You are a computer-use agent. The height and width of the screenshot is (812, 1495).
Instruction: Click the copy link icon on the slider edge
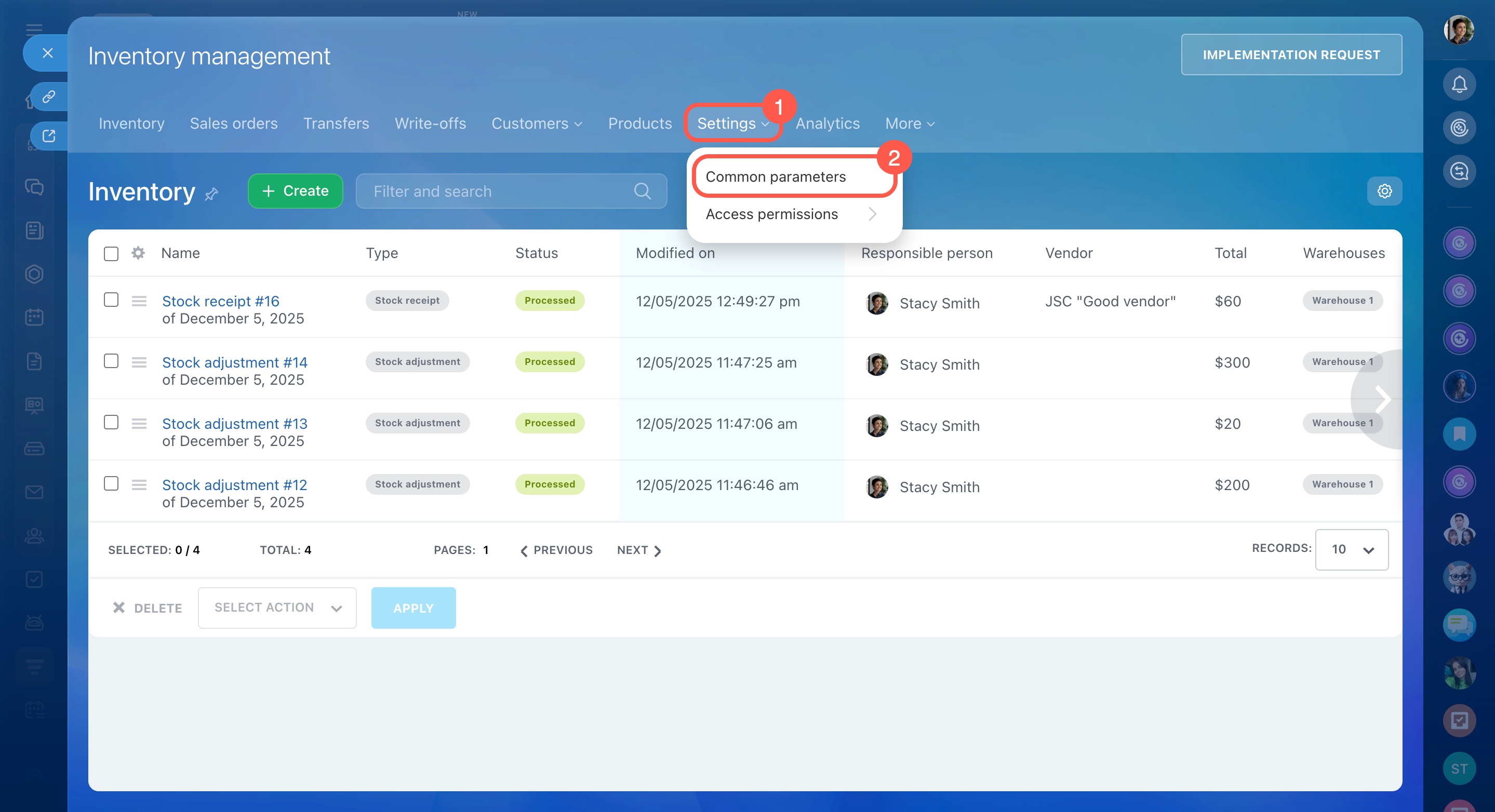[49, 96]
